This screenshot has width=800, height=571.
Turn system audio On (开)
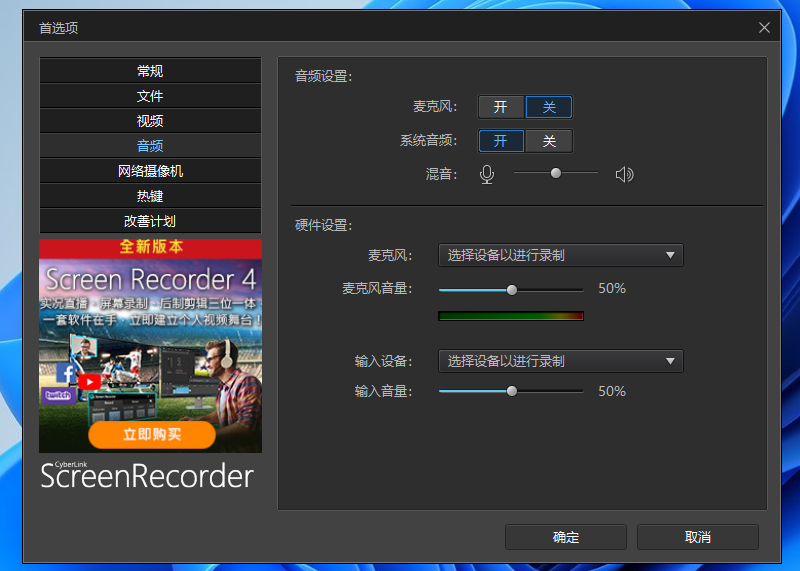tap(501, 141)
